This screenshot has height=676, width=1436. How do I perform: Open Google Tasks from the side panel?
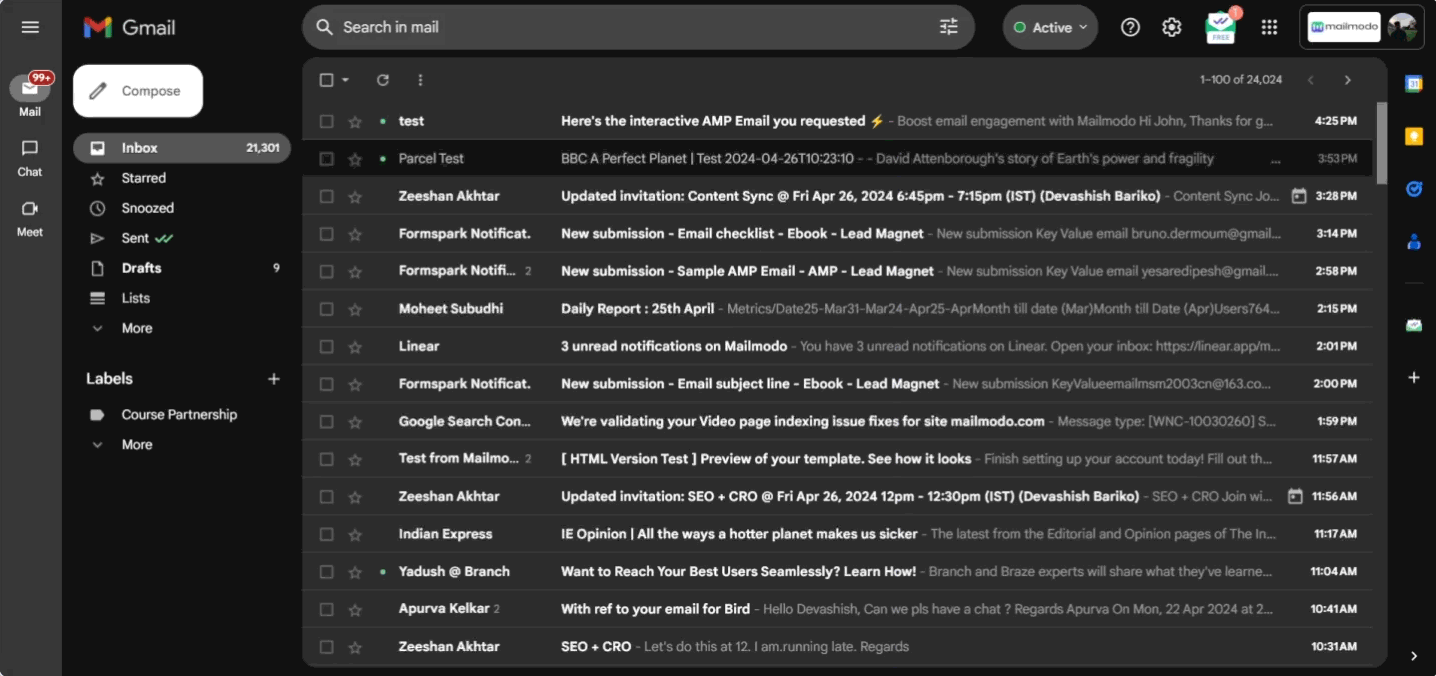(x=1413, y=188)
